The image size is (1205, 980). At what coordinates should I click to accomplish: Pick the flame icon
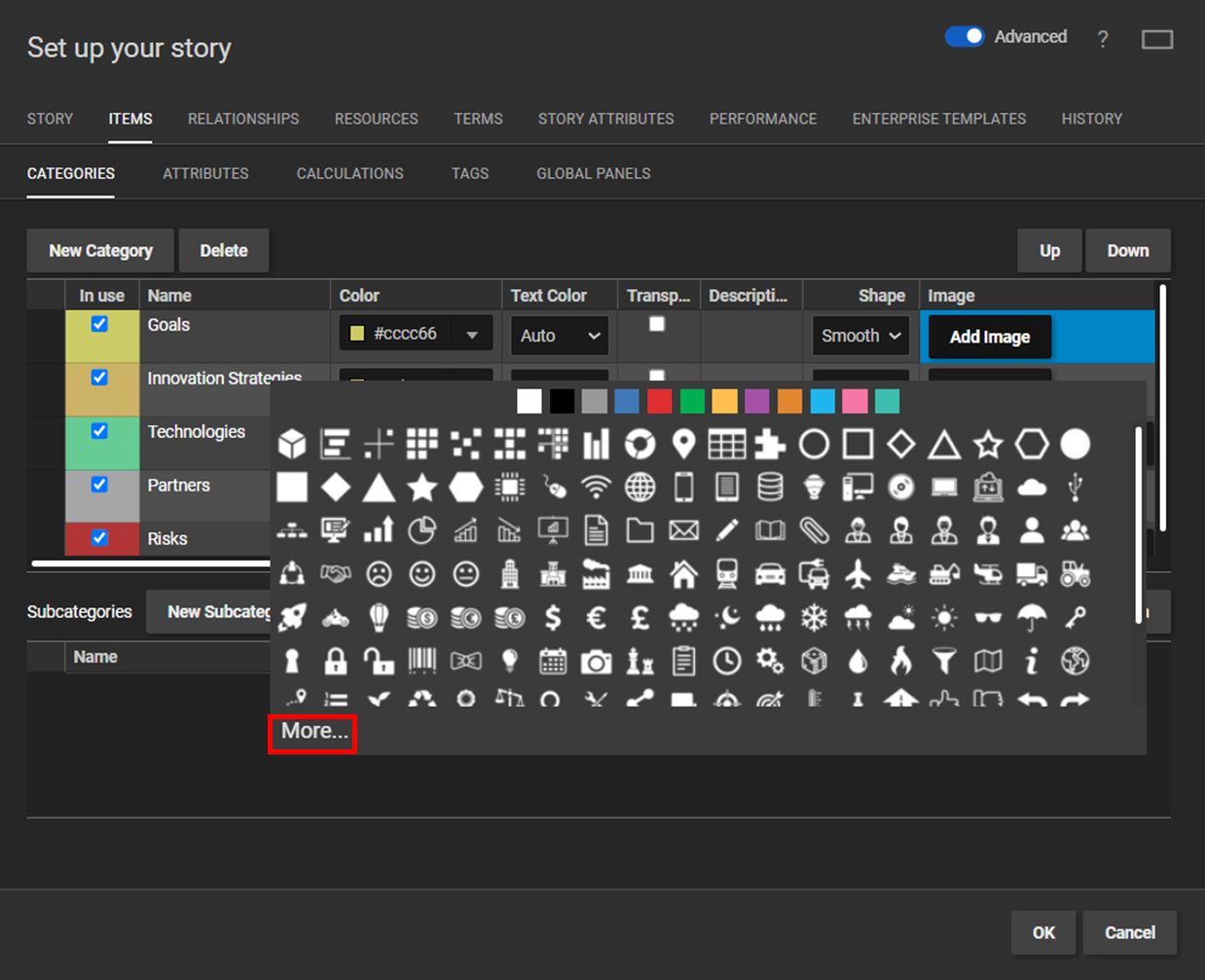pyautogui.click(x=901, y=662)
